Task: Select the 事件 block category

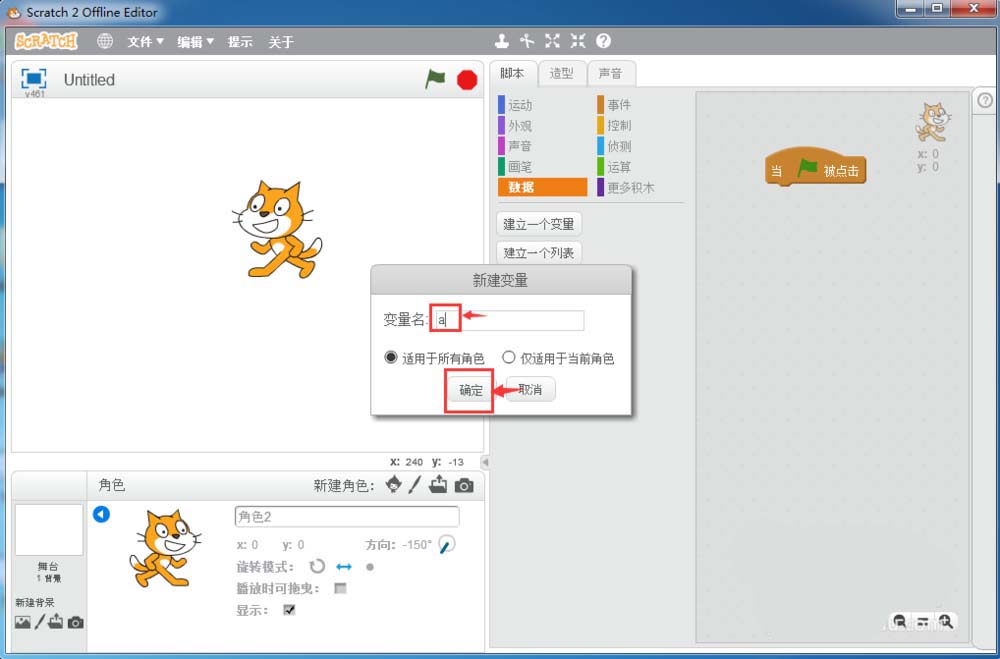Action: pos(640,105)
